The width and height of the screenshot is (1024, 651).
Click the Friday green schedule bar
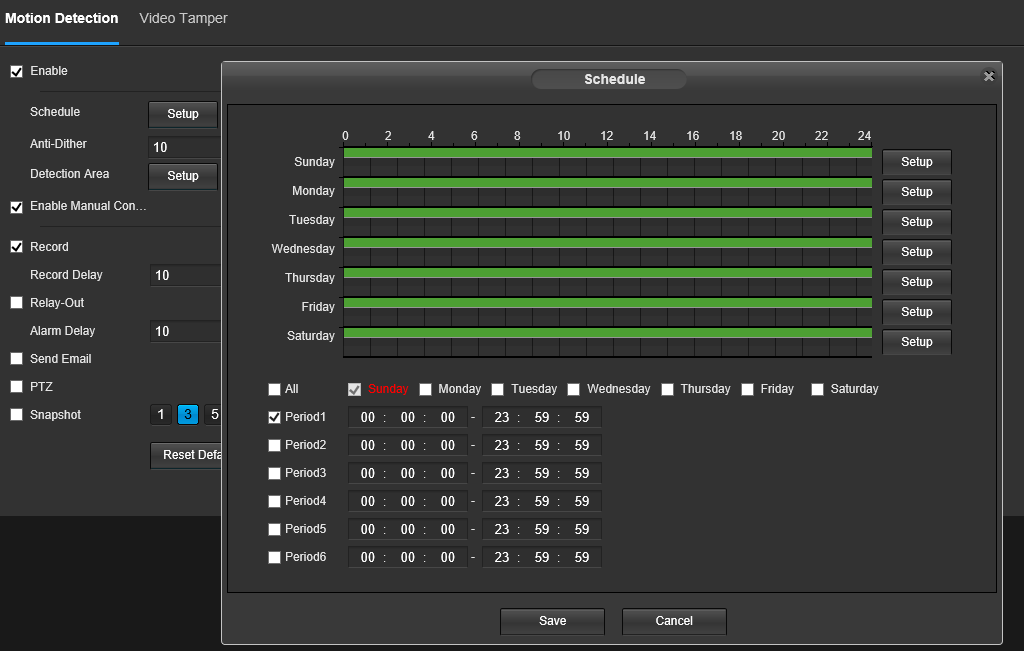(608, 303)
